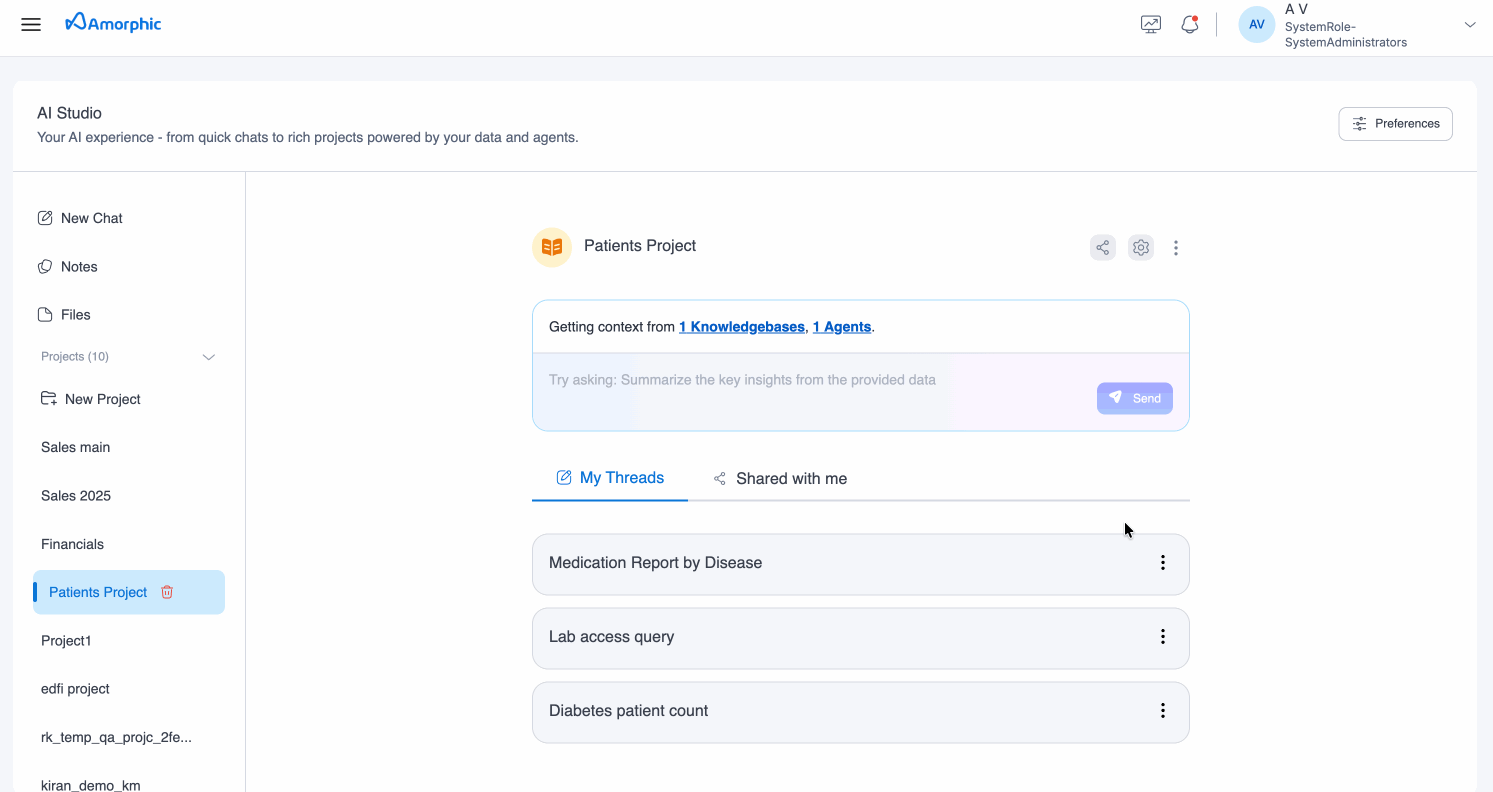Focus the prompt input field
The image size is (1493, 792).
(800, 381)
